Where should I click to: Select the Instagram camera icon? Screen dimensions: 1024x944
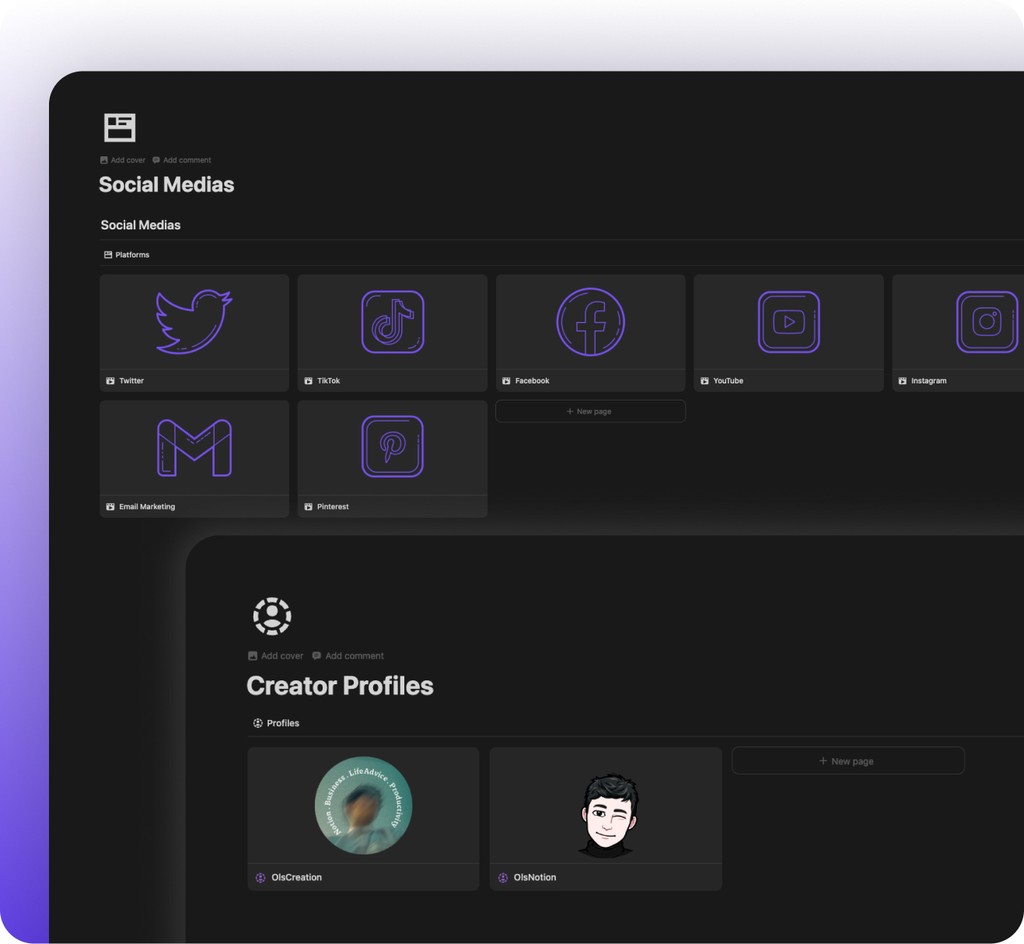985,320
